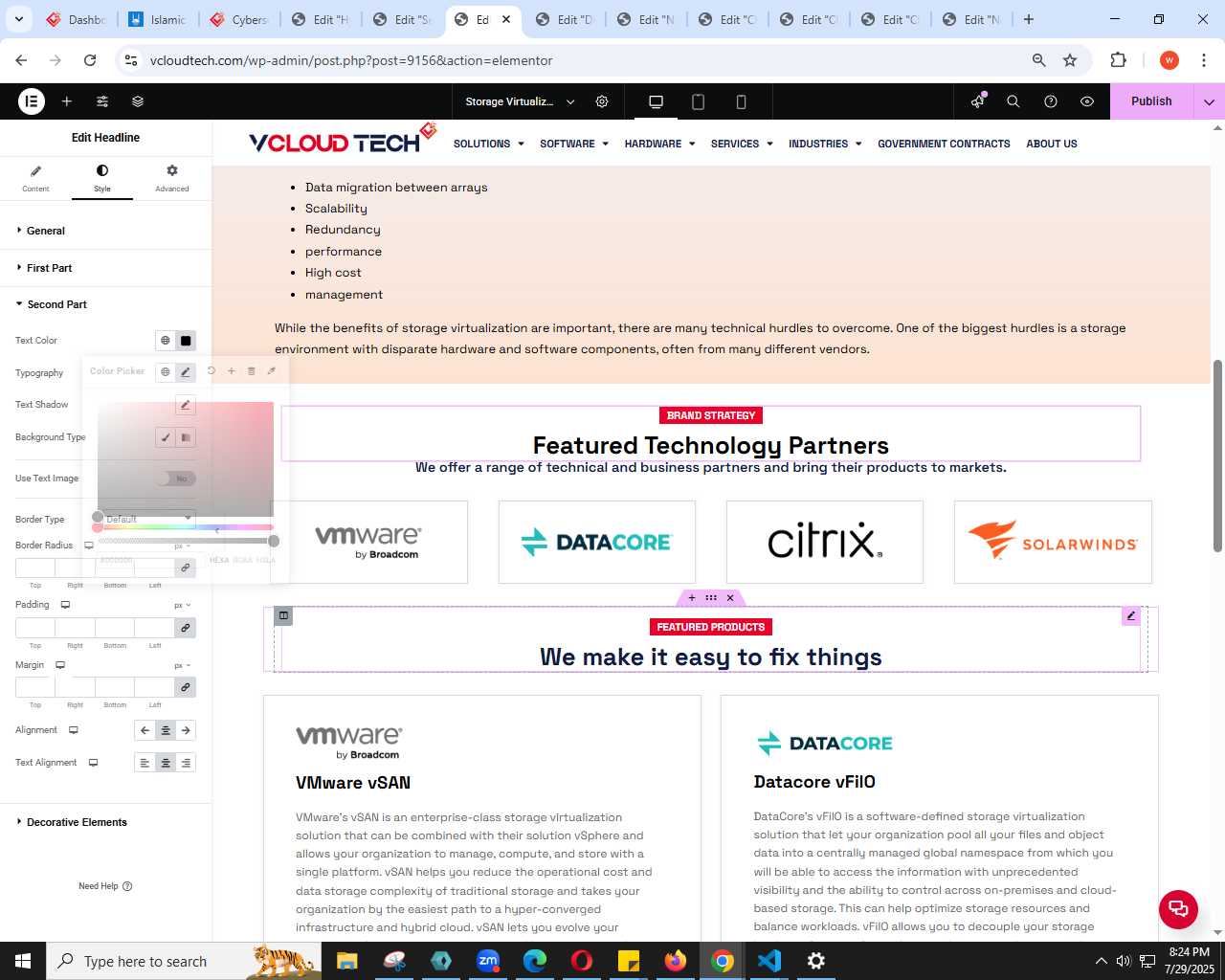Click the page vertical scrollbar thumb

(x=1217, y=456)
